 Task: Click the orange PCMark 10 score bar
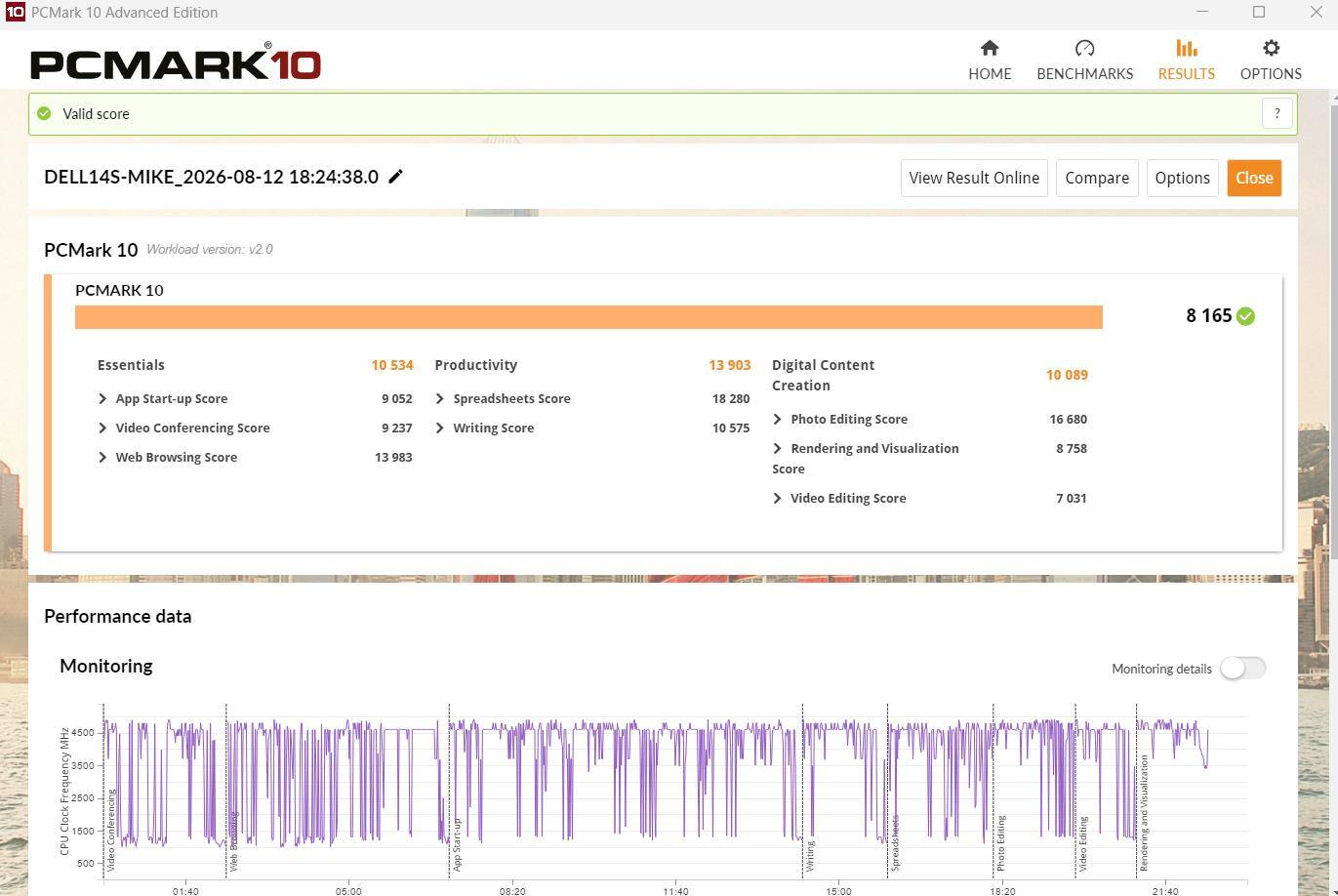click(x=588, y=317)
